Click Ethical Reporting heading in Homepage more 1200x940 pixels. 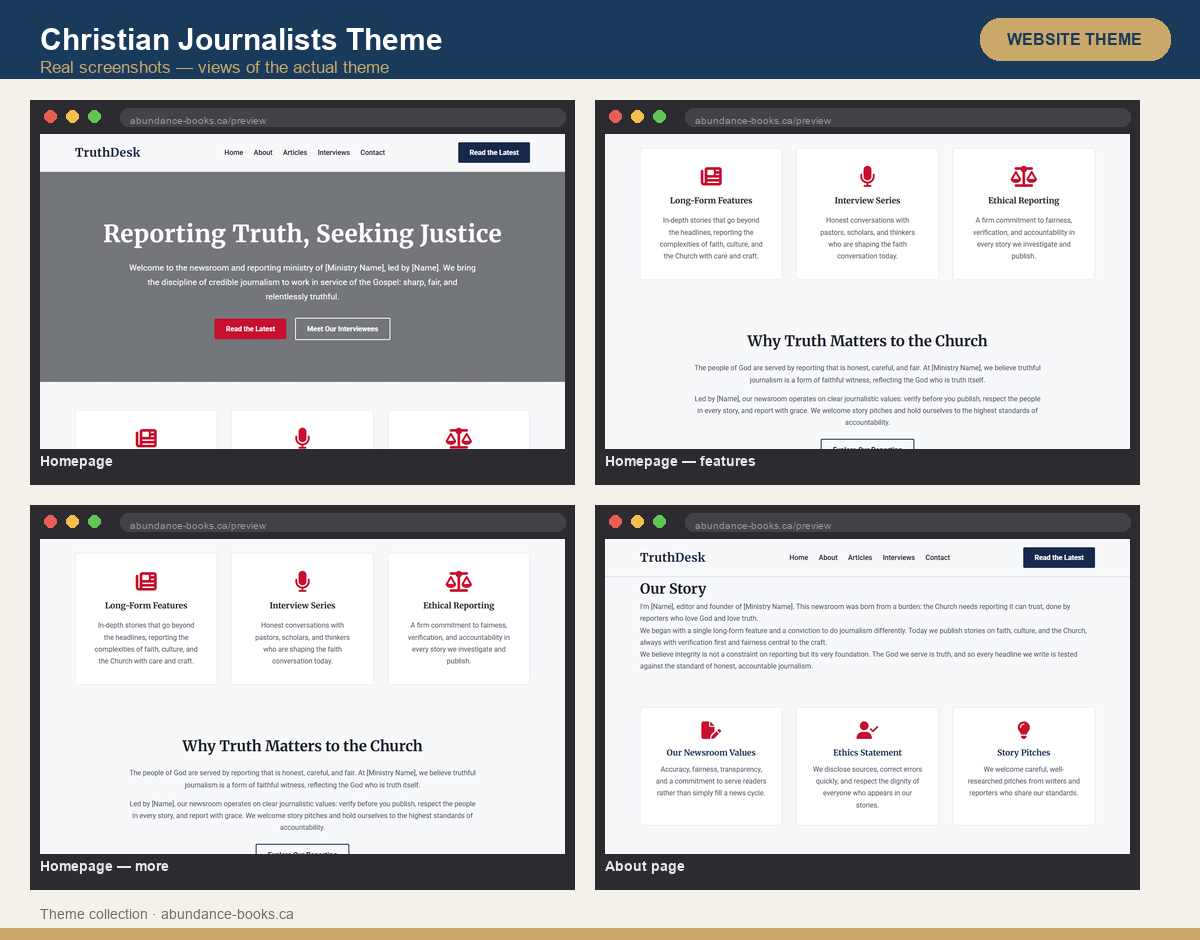click(x=458, y=606)
